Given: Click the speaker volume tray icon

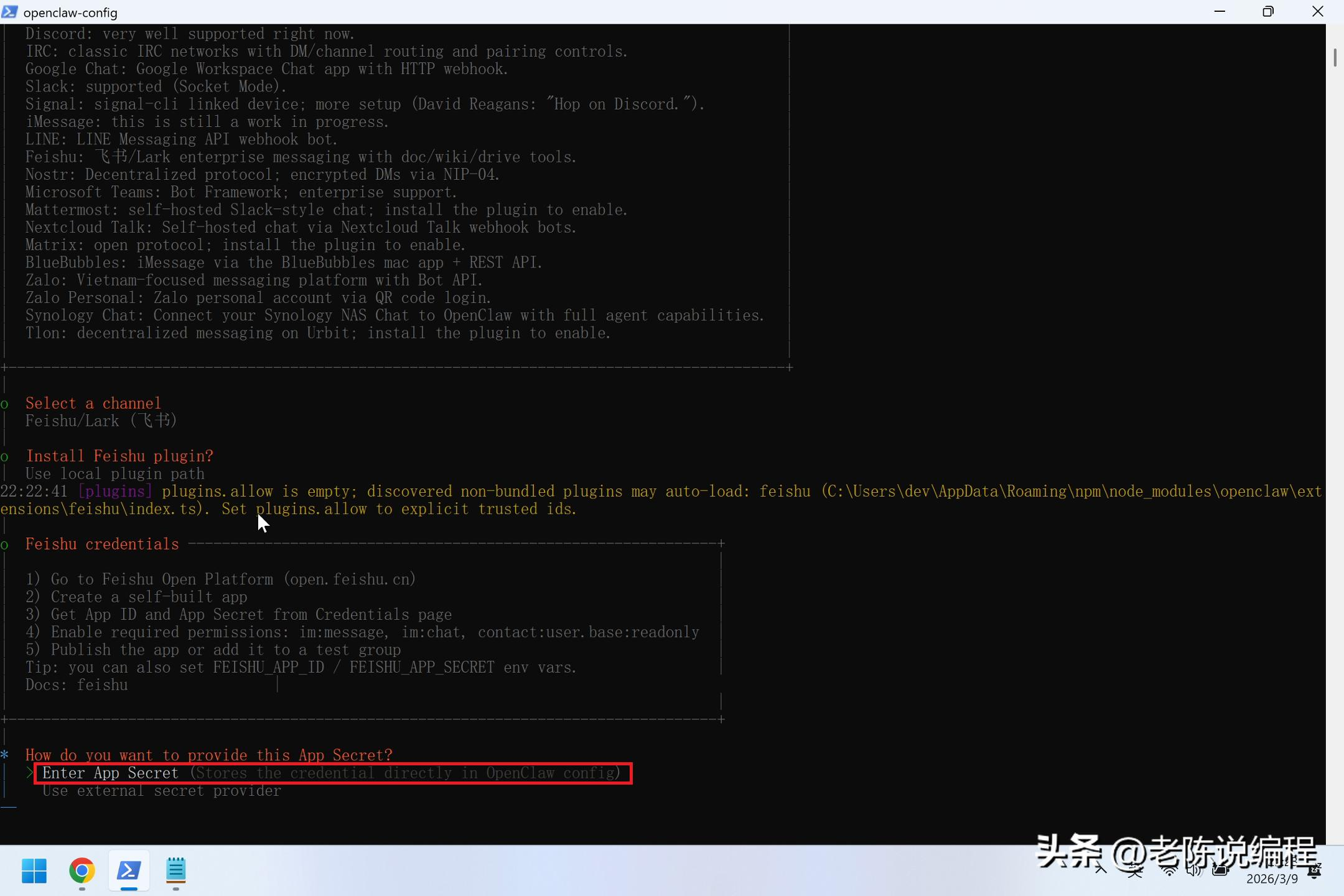Looking at the screenshot, I should coord(1193,870).
